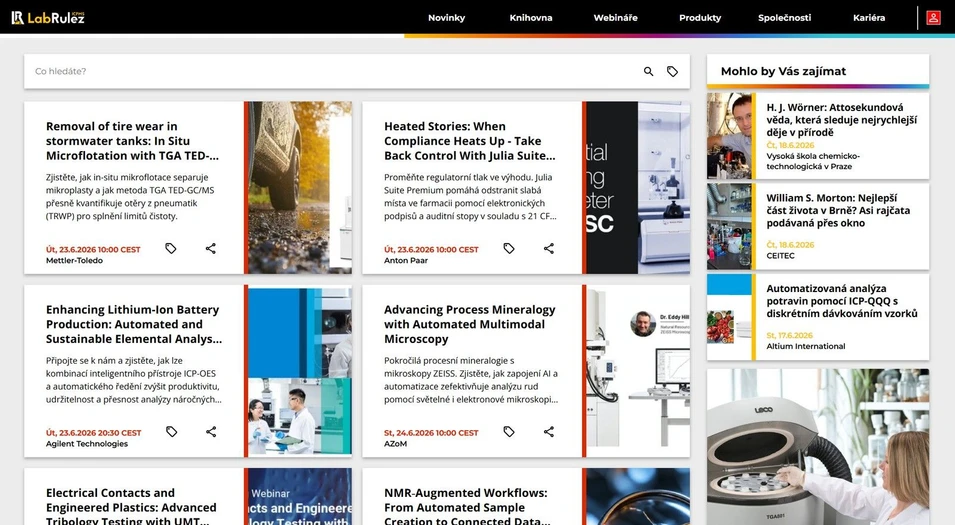
Task: Click 'St, 24.6.2026 10:00 CEST' date
Action: coord(431,433)
